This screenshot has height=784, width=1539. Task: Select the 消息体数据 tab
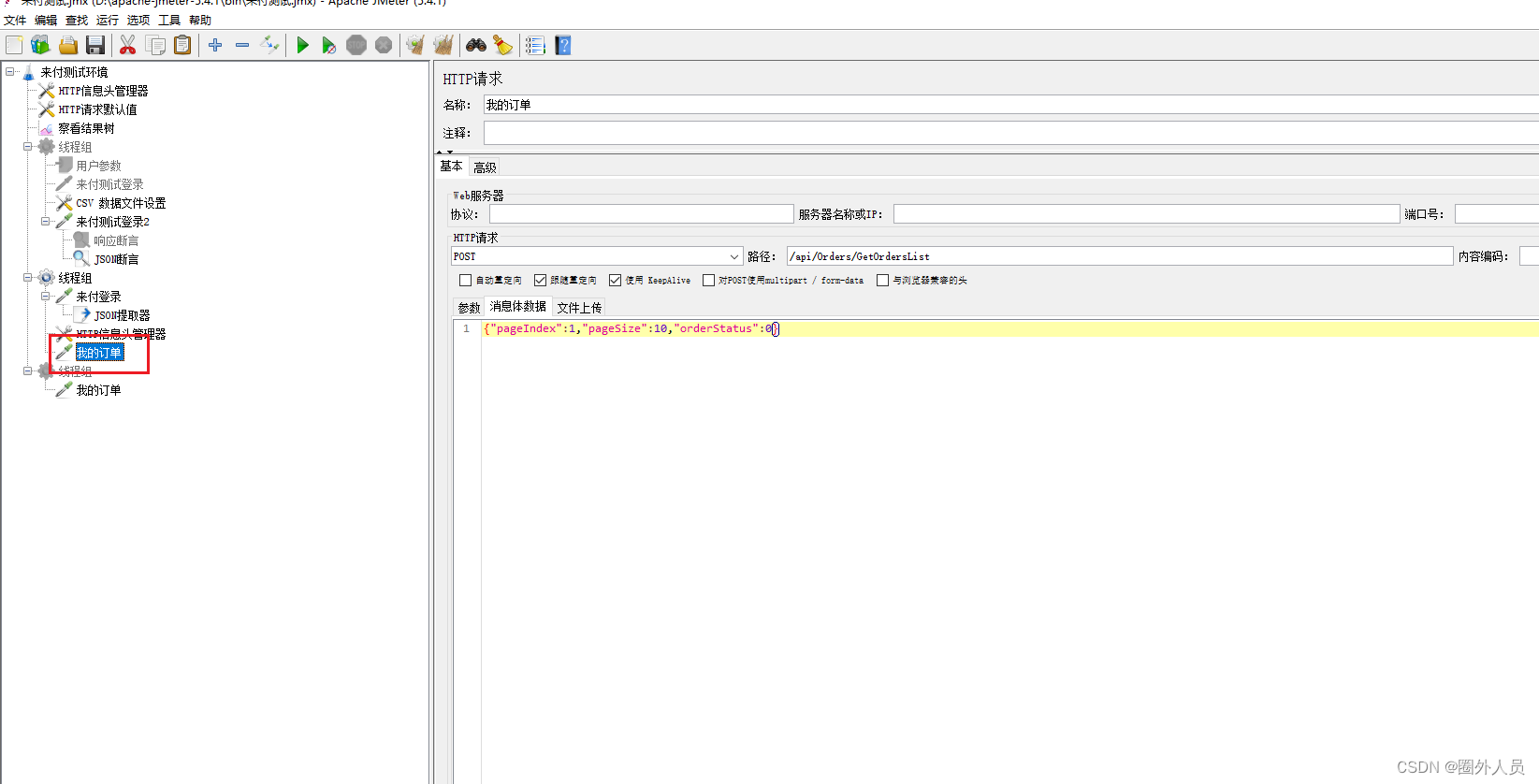tap(517, 306)
